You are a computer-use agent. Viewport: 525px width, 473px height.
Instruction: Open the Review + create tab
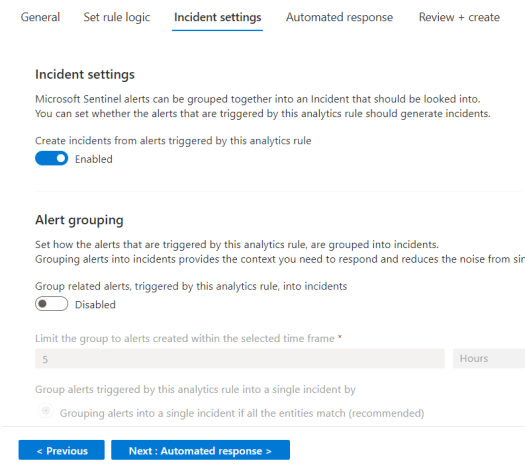point(459,17)
